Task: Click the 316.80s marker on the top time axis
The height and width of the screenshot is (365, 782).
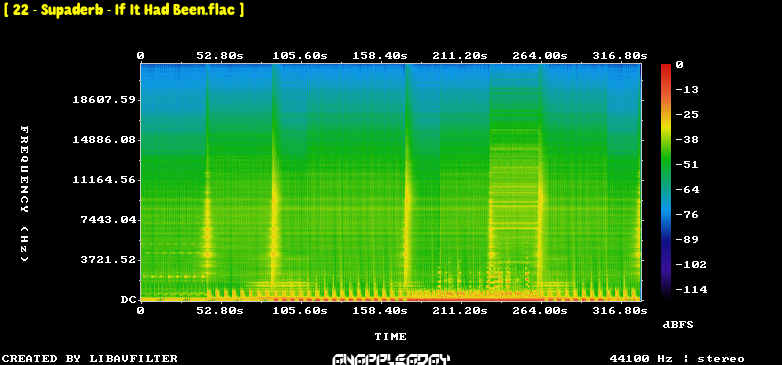Action: click(x=619, y=56)
